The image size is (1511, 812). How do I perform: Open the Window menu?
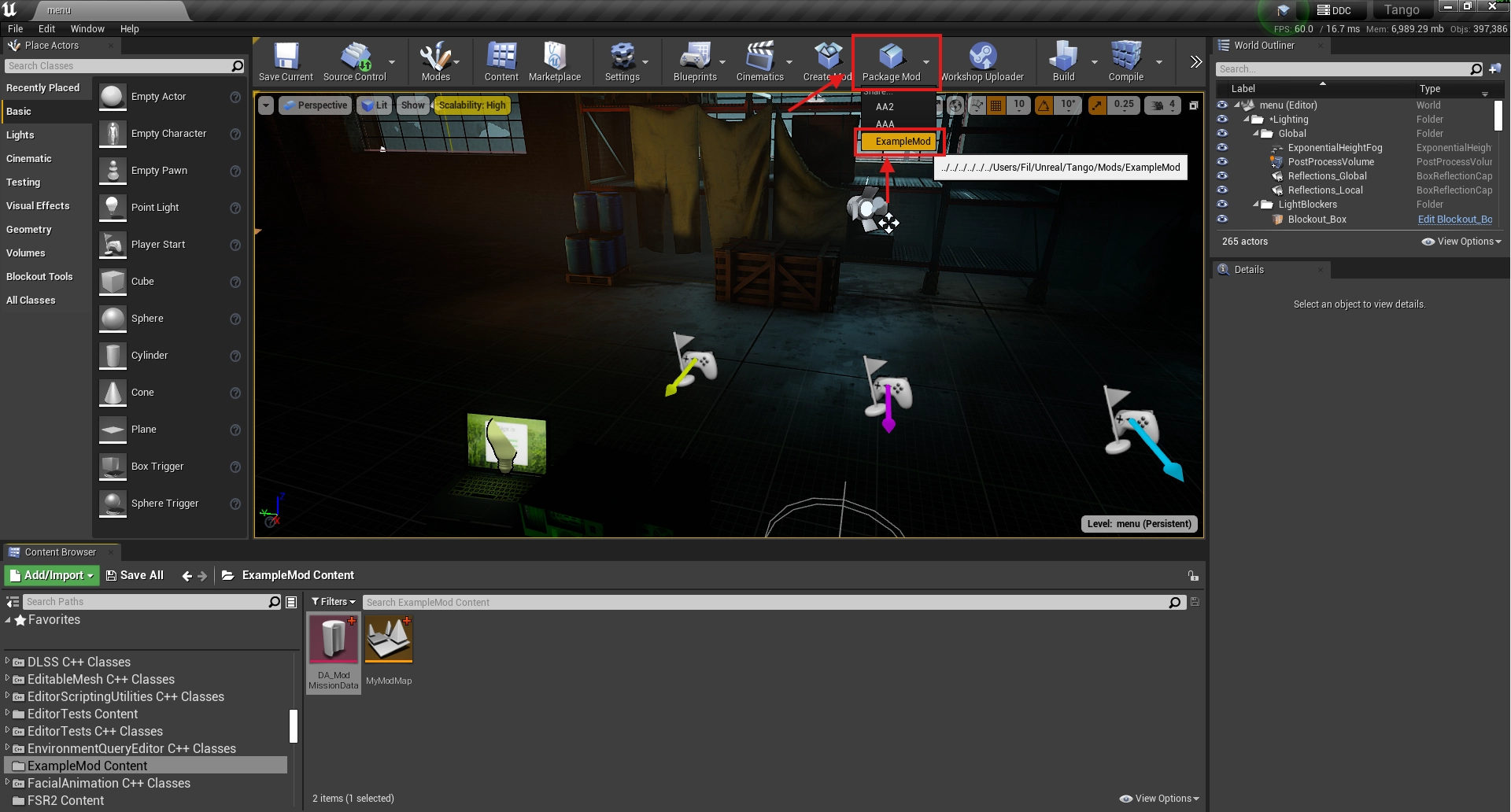(87, 28)
